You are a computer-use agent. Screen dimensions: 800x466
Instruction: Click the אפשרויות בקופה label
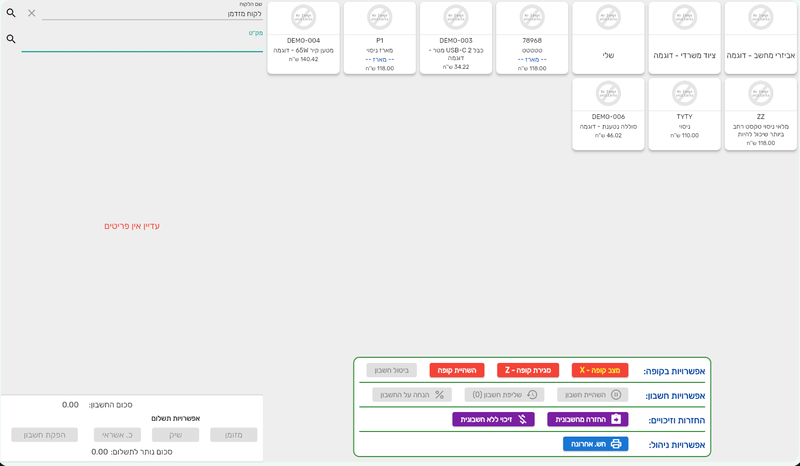[x=674, y=371]
